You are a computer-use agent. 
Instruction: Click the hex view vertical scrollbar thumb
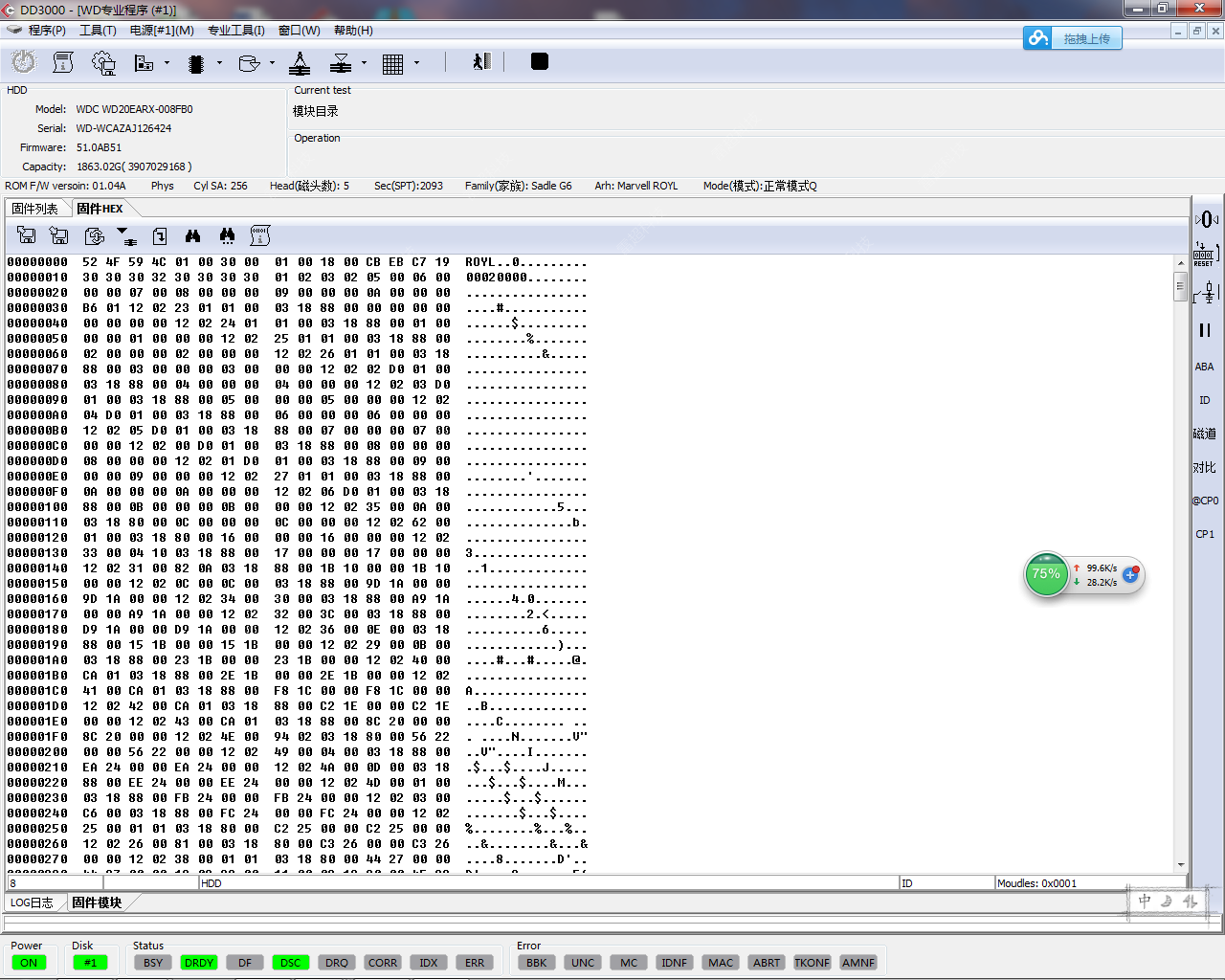tap(1180, 286)
